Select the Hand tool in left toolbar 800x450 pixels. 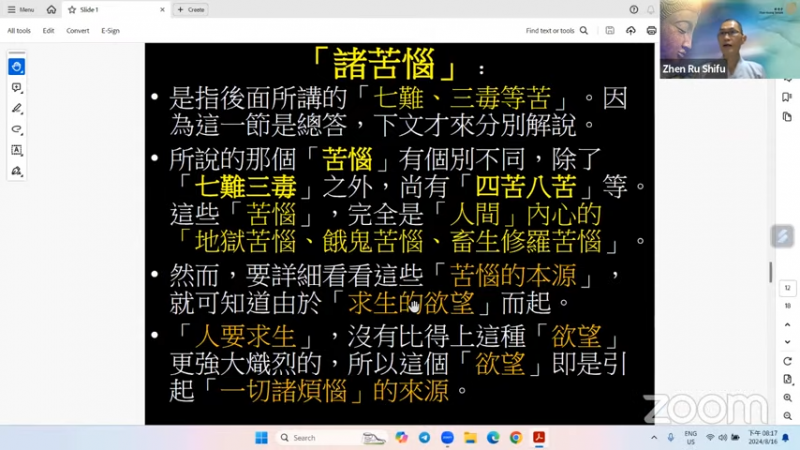pos(17,67)
